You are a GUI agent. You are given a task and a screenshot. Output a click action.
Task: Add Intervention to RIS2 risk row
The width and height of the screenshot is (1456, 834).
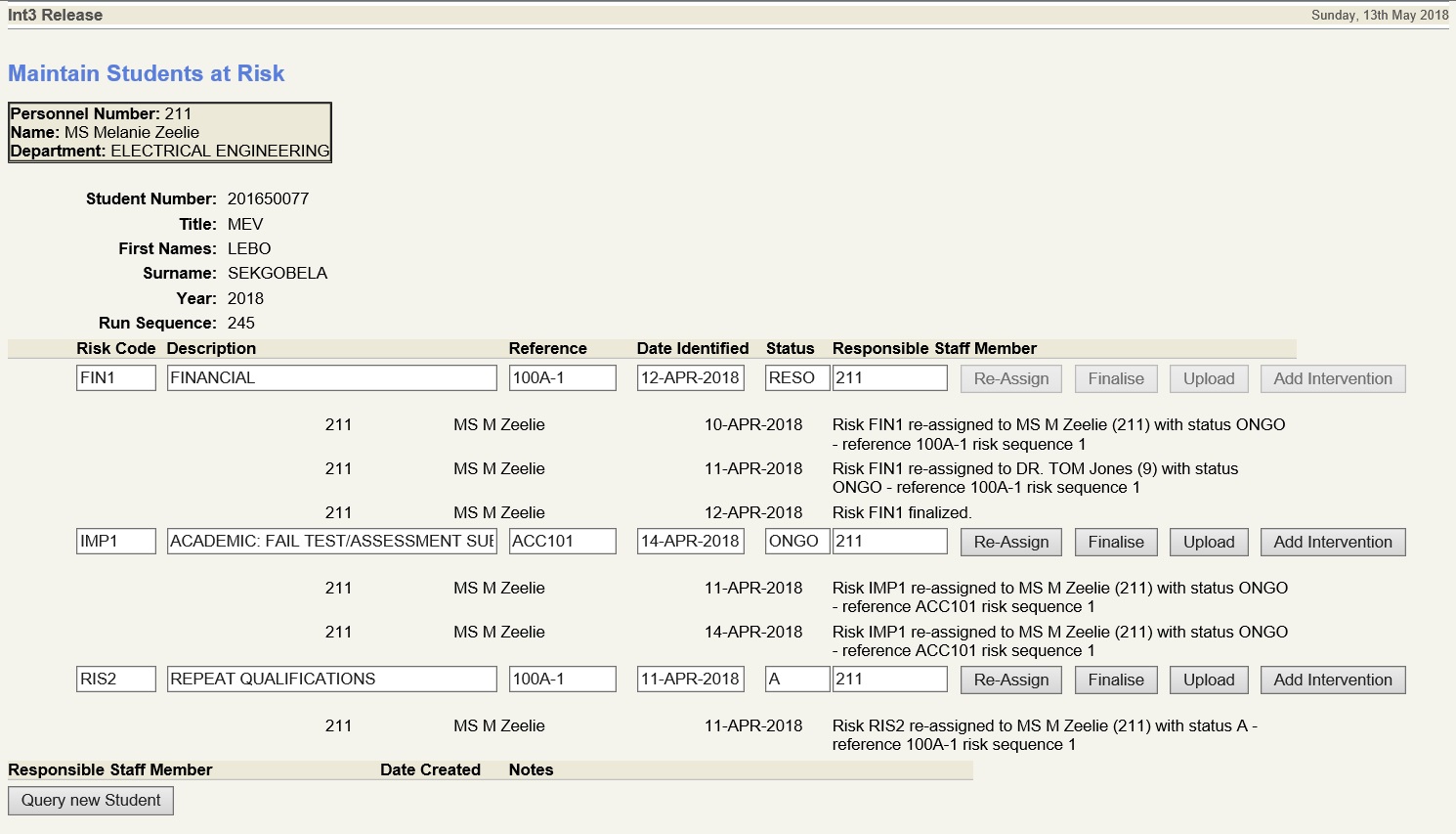click(x=1332, y=680)
